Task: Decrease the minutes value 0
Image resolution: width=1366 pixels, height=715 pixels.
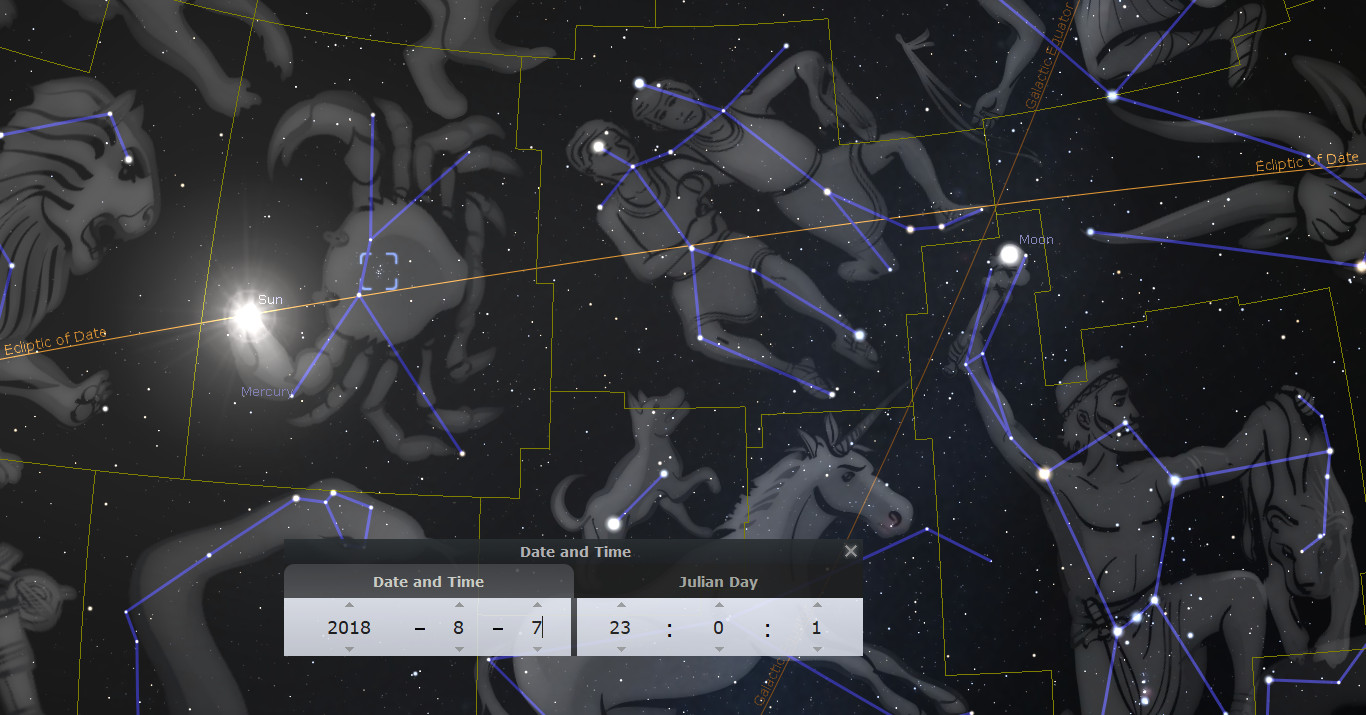Action: [719, 649]
